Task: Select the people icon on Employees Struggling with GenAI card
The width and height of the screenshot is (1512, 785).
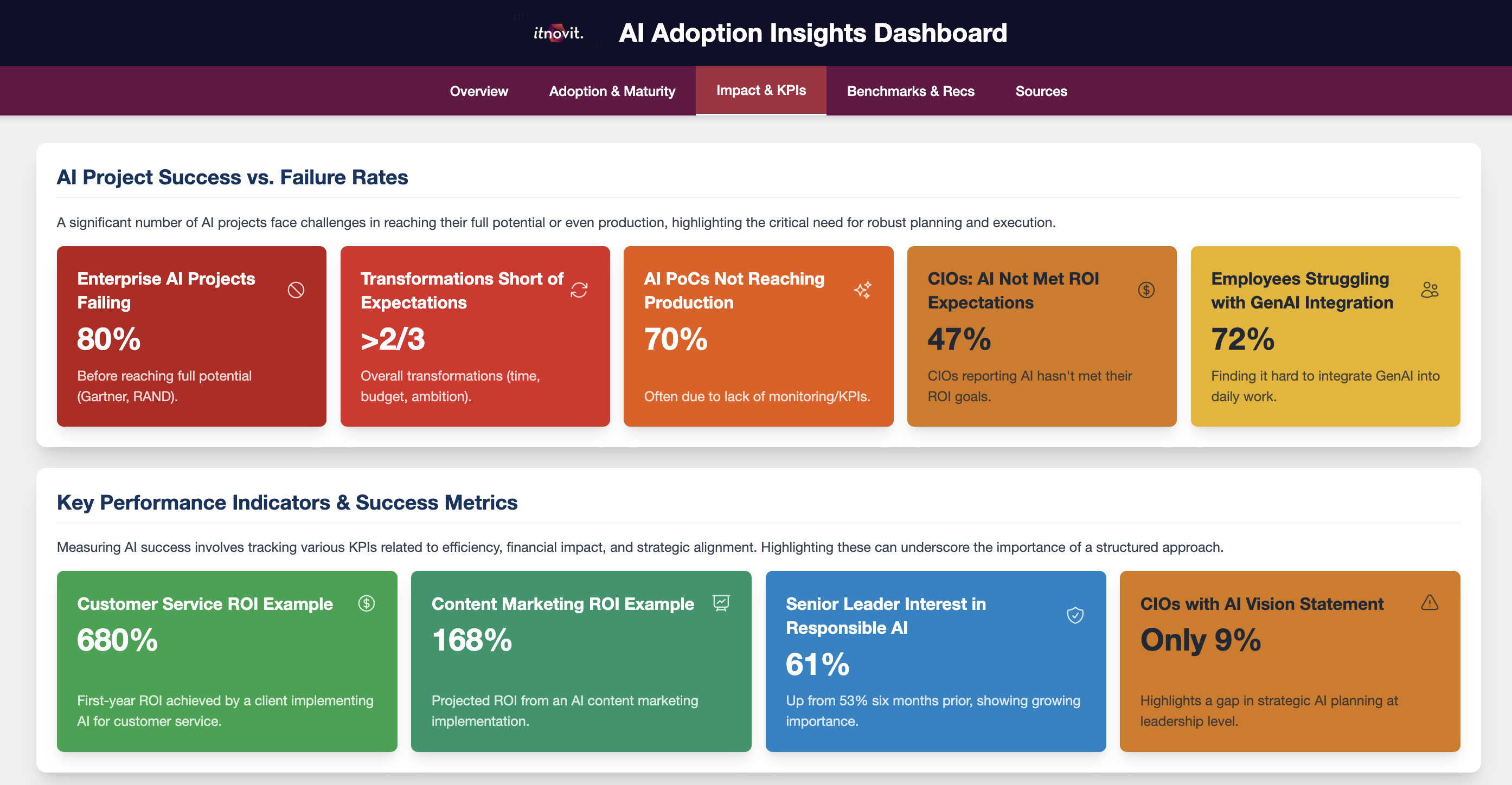Action: [1430, 290]
